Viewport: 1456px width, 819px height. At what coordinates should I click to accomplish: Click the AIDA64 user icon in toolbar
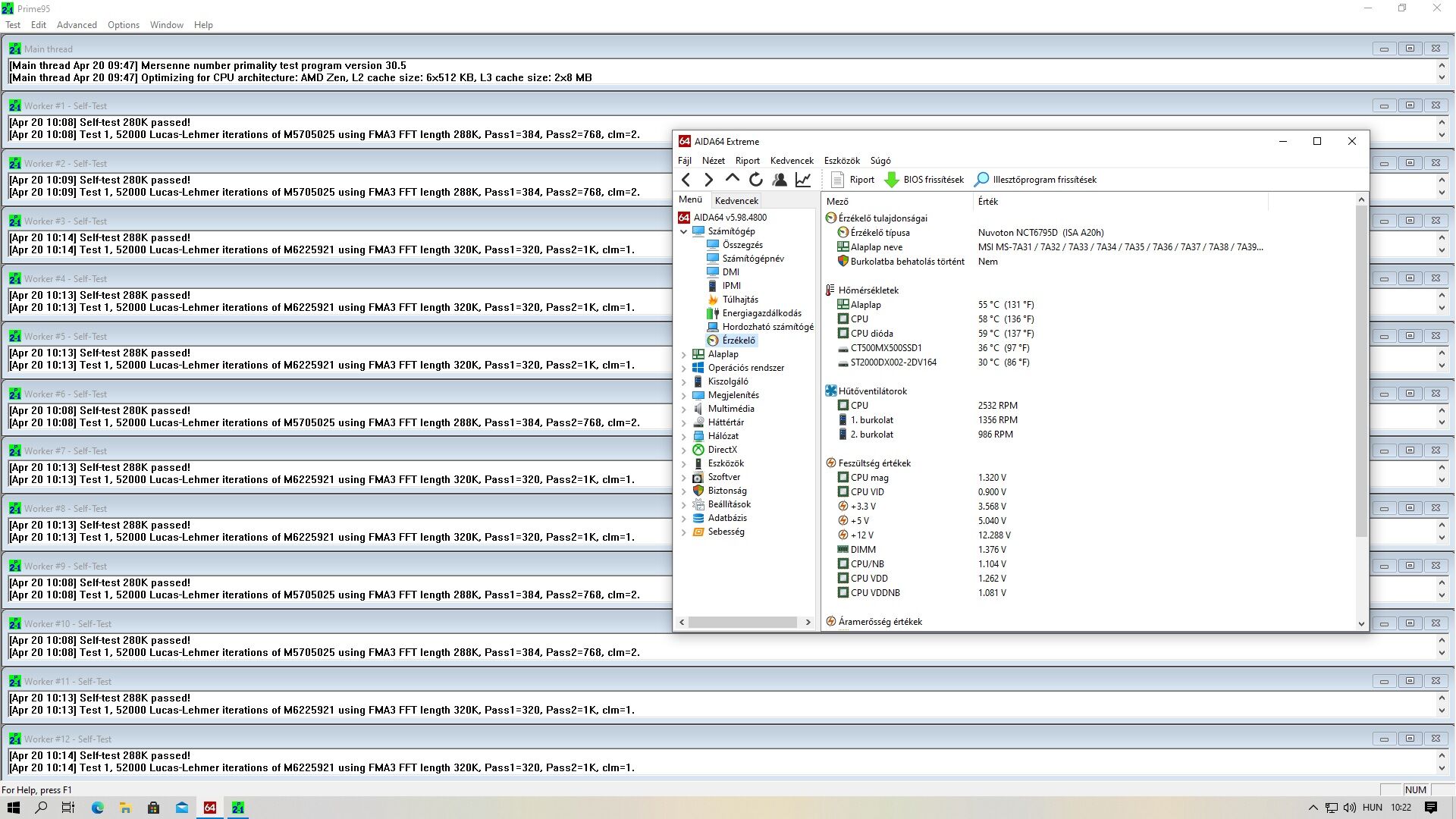click(779, 180)
